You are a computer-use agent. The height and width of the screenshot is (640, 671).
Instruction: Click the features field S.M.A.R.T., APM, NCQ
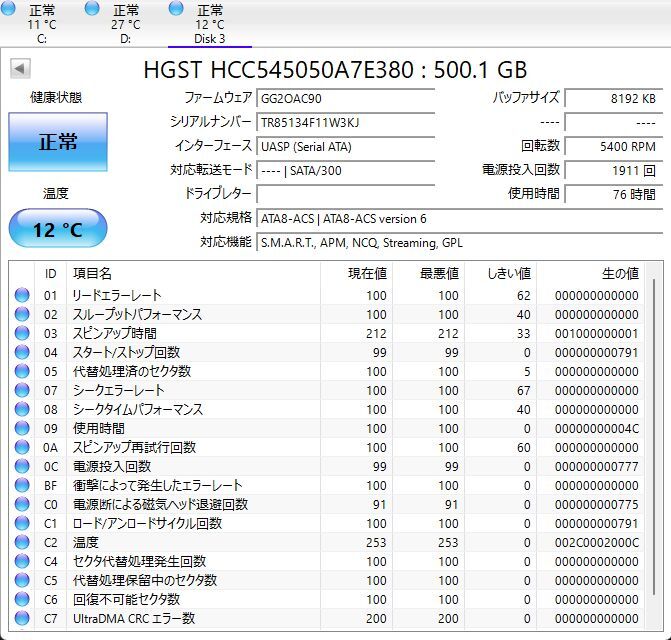(460, 243)
